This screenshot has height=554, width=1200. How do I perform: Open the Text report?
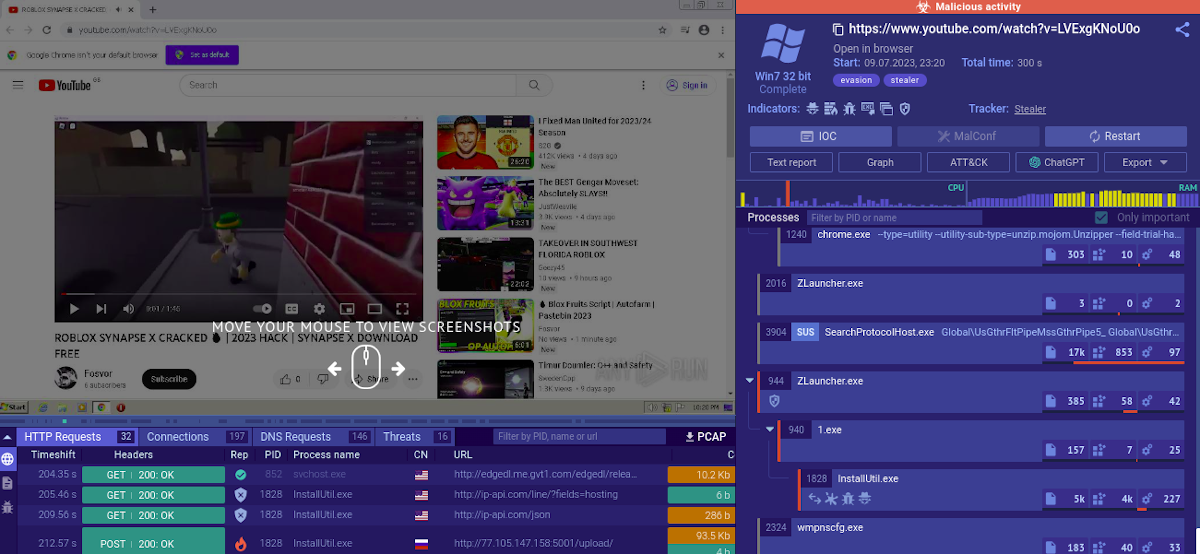pos(791,162)
